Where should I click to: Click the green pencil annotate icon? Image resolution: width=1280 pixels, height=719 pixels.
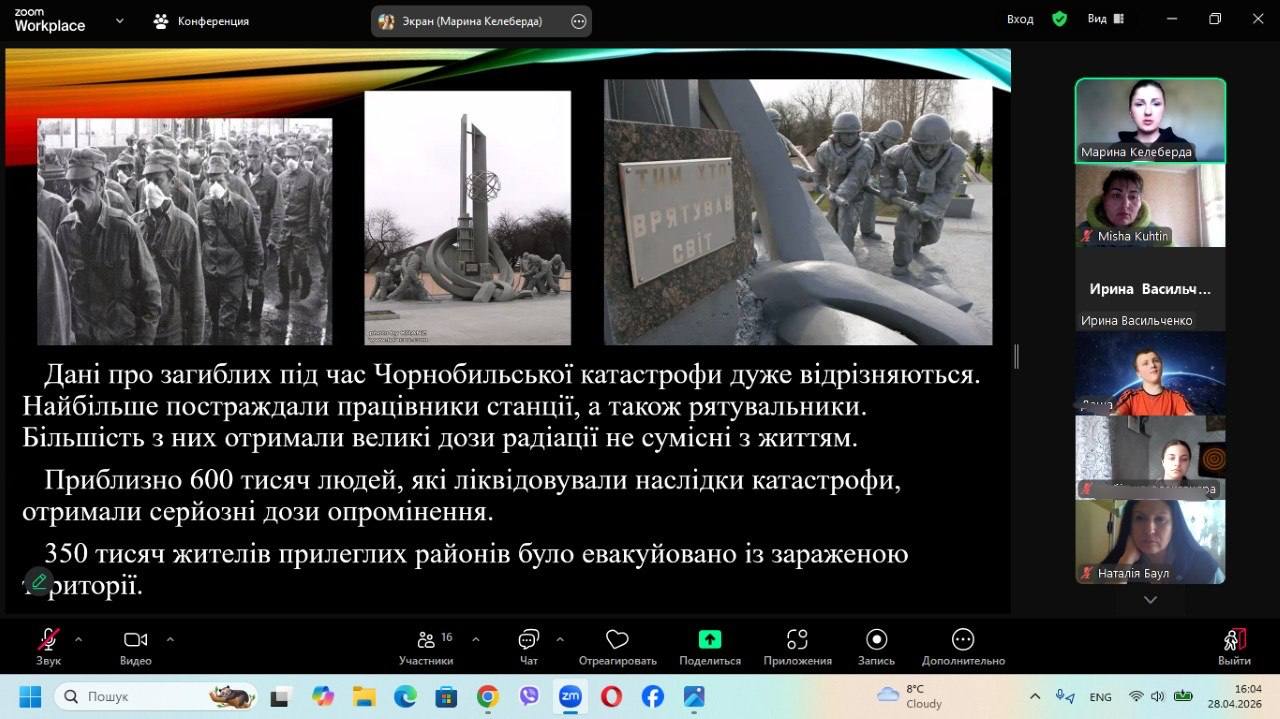click(39, 581)
